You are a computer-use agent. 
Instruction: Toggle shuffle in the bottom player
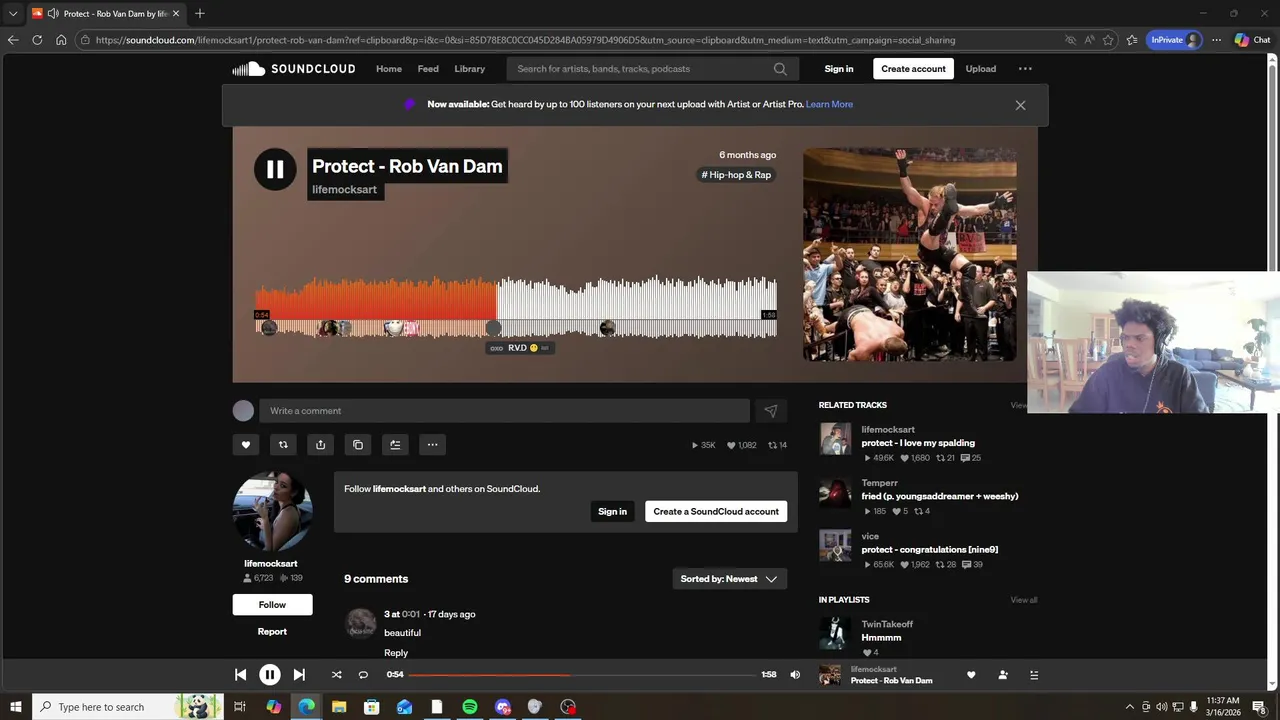tap(336, 675)
